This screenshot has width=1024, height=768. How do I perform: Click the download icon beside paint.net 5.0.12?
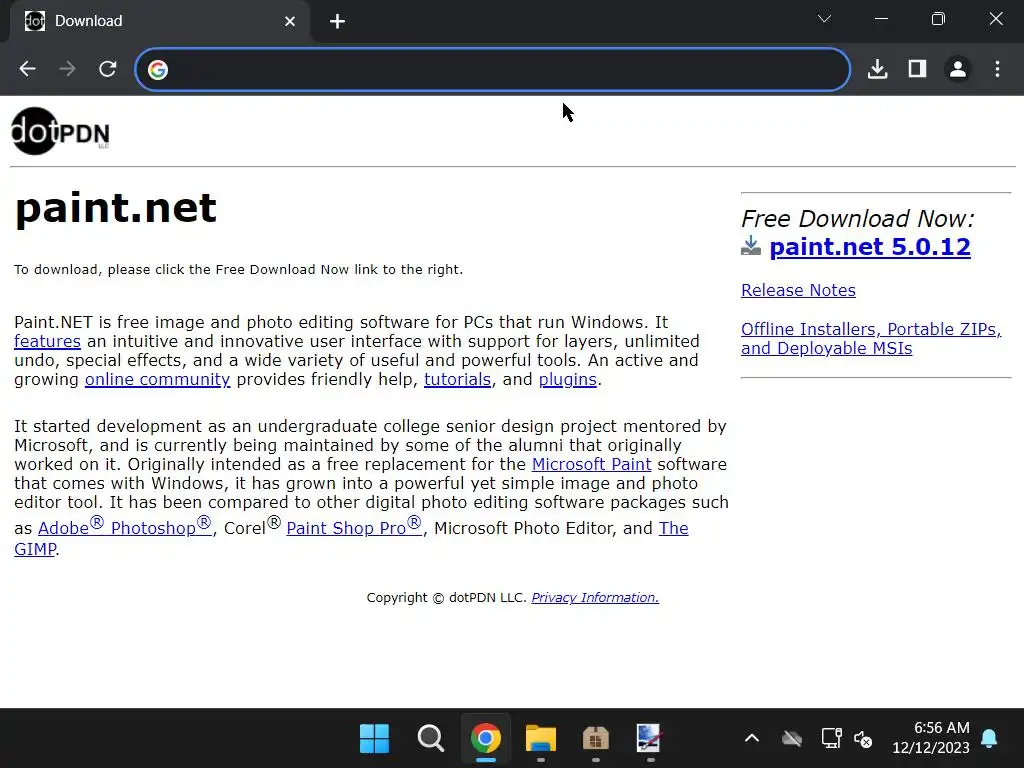tap(751, 246)
